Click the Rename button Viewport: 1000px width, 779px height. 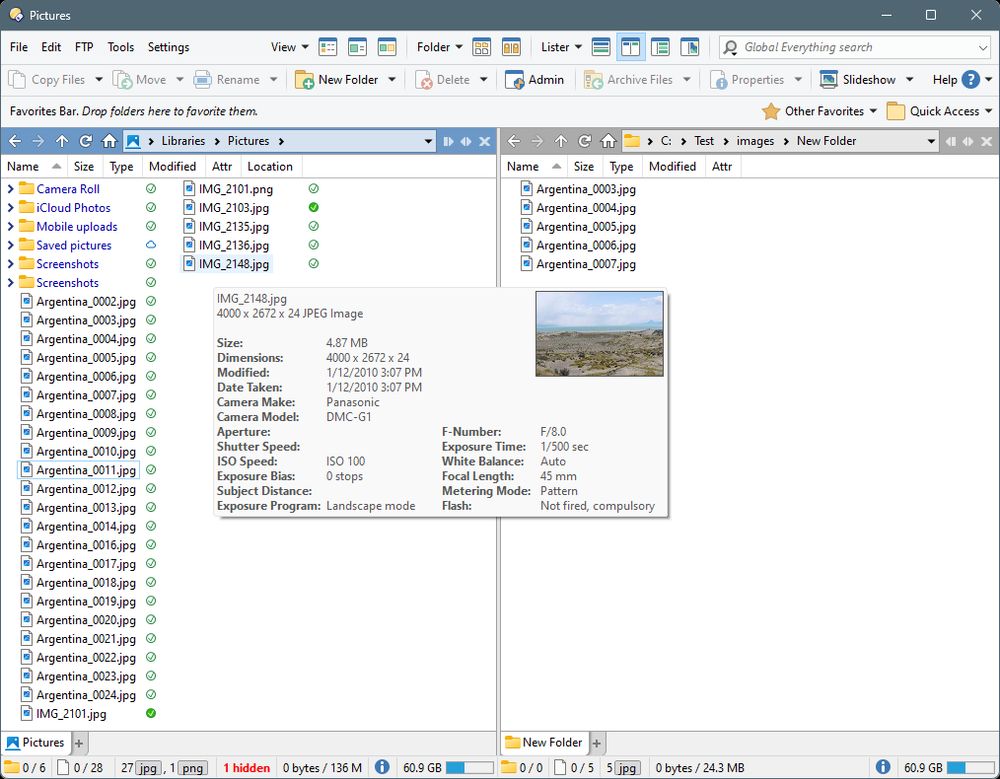point(227,80)
